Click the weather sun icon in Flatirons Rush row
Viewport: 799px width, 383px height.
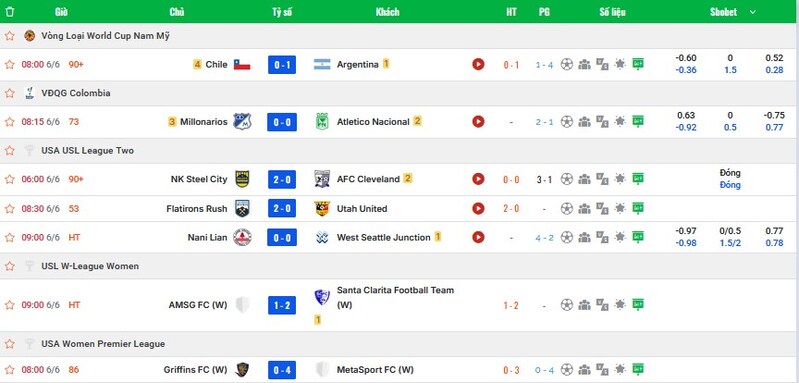[x=620, y=208]
